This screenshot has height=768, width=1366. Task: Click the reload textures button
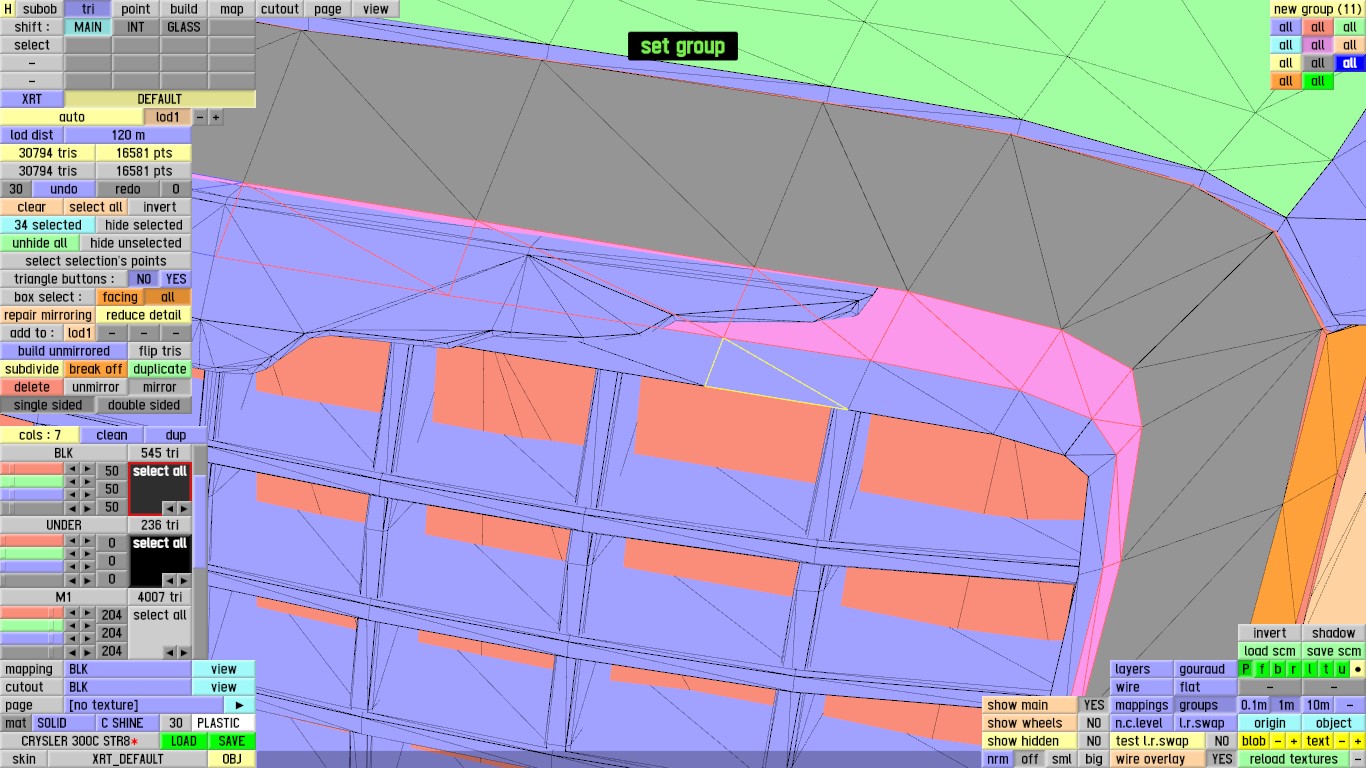(x=1293, y=759)
